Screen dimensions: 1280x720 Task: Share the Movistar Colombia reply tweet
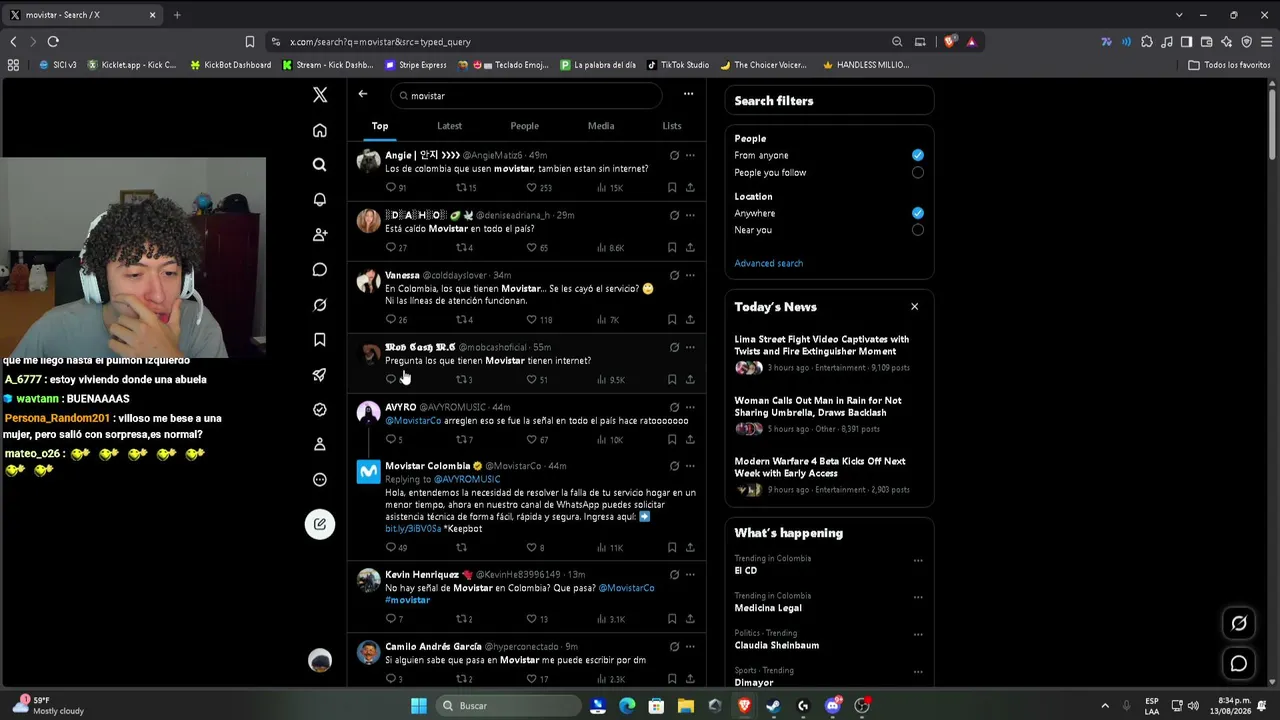click(690, 548)
